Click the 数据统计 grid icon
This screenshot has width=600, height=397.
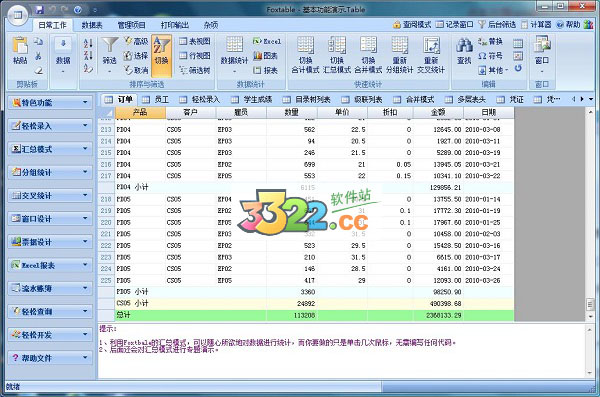tap(234, 45)
